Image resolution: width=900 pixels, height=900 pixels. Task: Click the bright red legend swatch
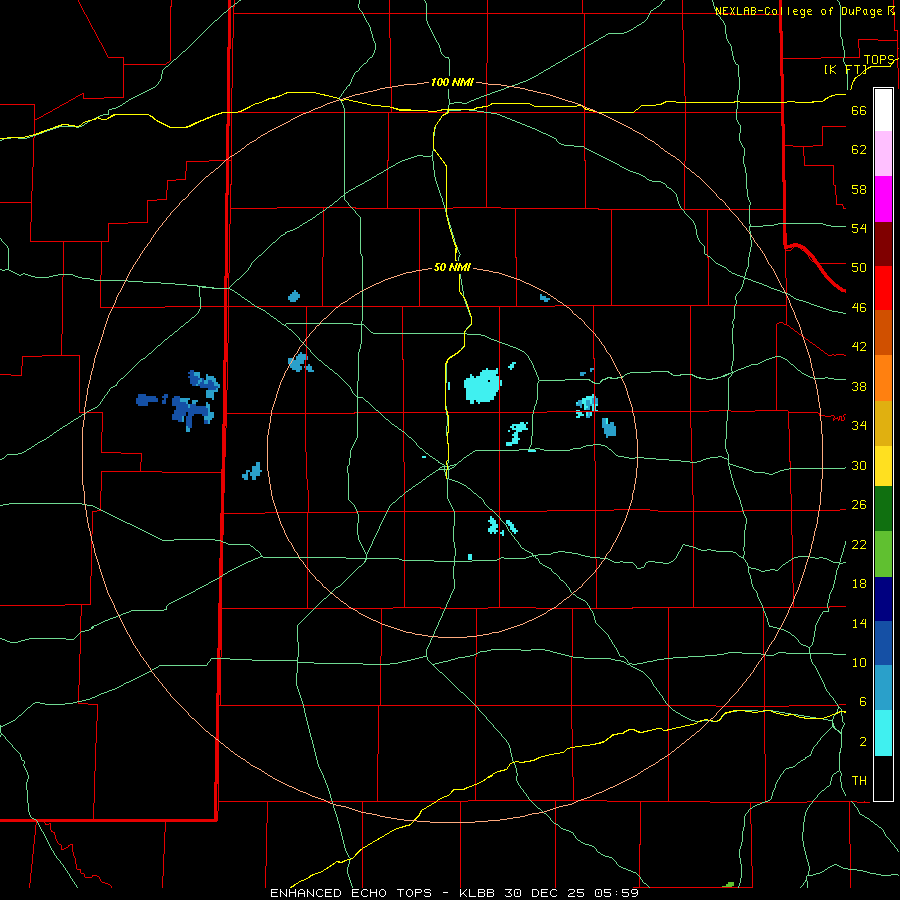click(x=883, y=288)
